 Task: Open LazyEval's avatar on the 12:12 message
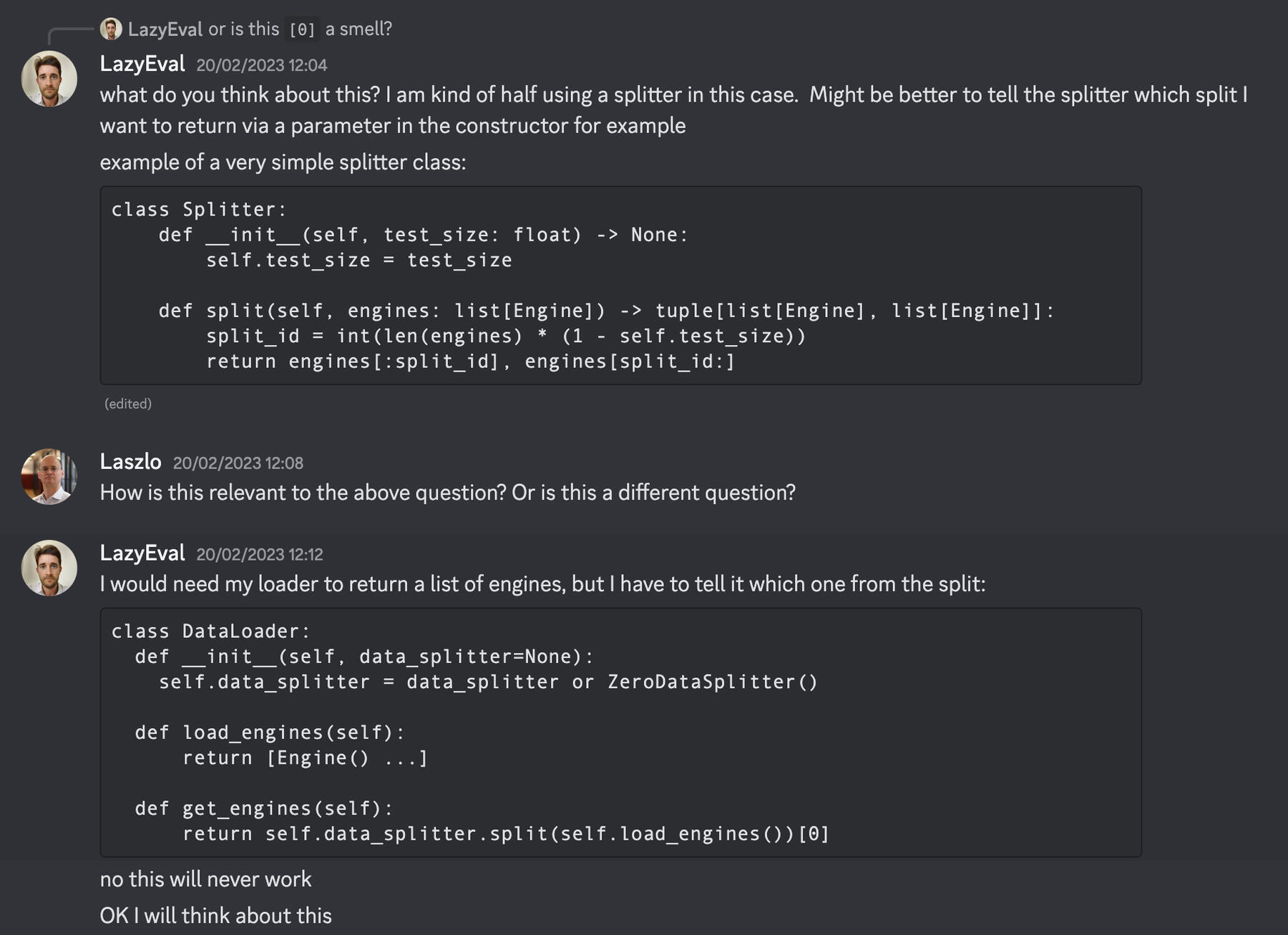click(49, 568)
